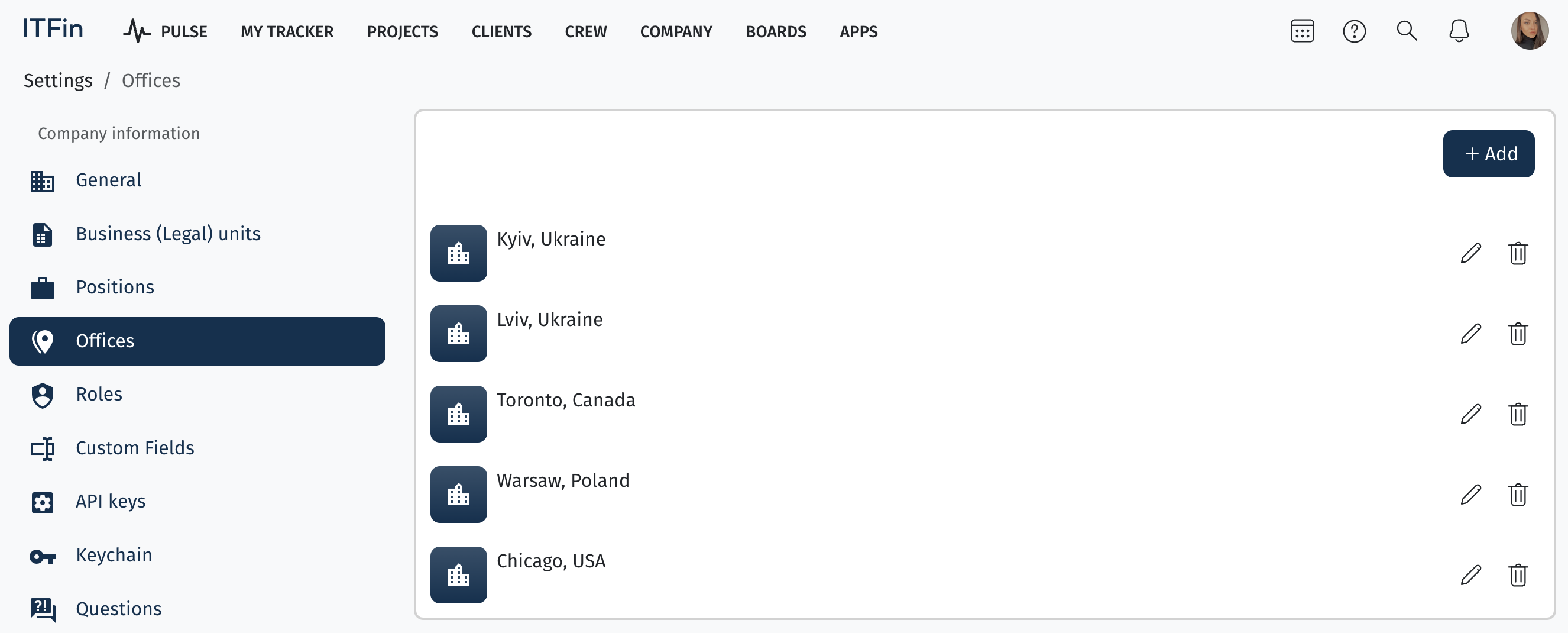The width and height of the screenshot is (1568, 633).
Task: Open MY TRACKER in the top menu
Action: tap(287, 32)
